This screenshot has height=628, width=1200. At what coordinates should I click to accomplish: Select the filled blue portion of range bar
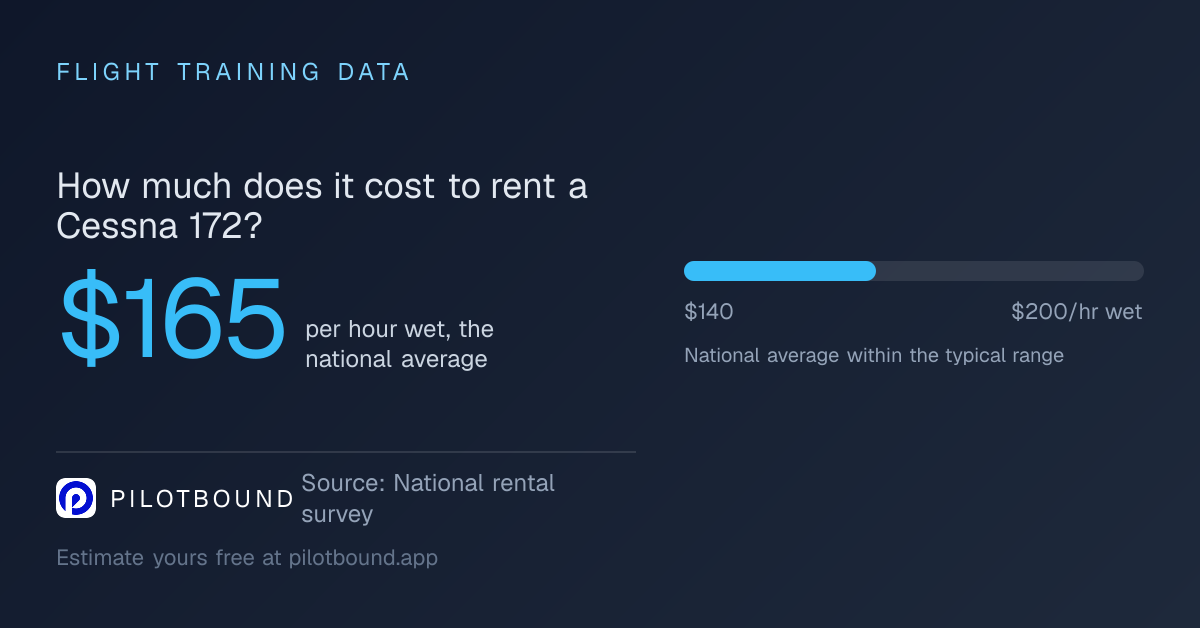[780, 271]
